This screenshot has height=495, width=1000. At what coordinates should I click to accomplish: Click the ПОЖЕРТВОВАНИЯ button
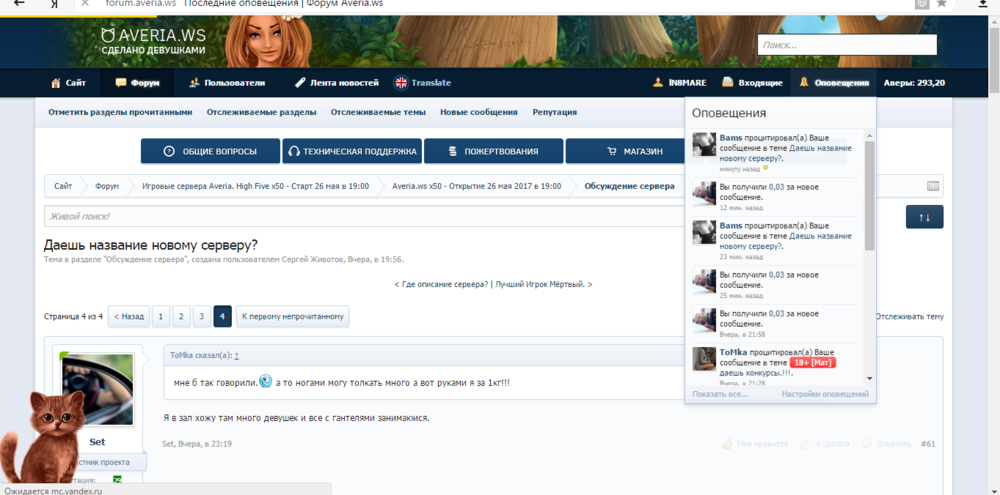tap(494, 151)
